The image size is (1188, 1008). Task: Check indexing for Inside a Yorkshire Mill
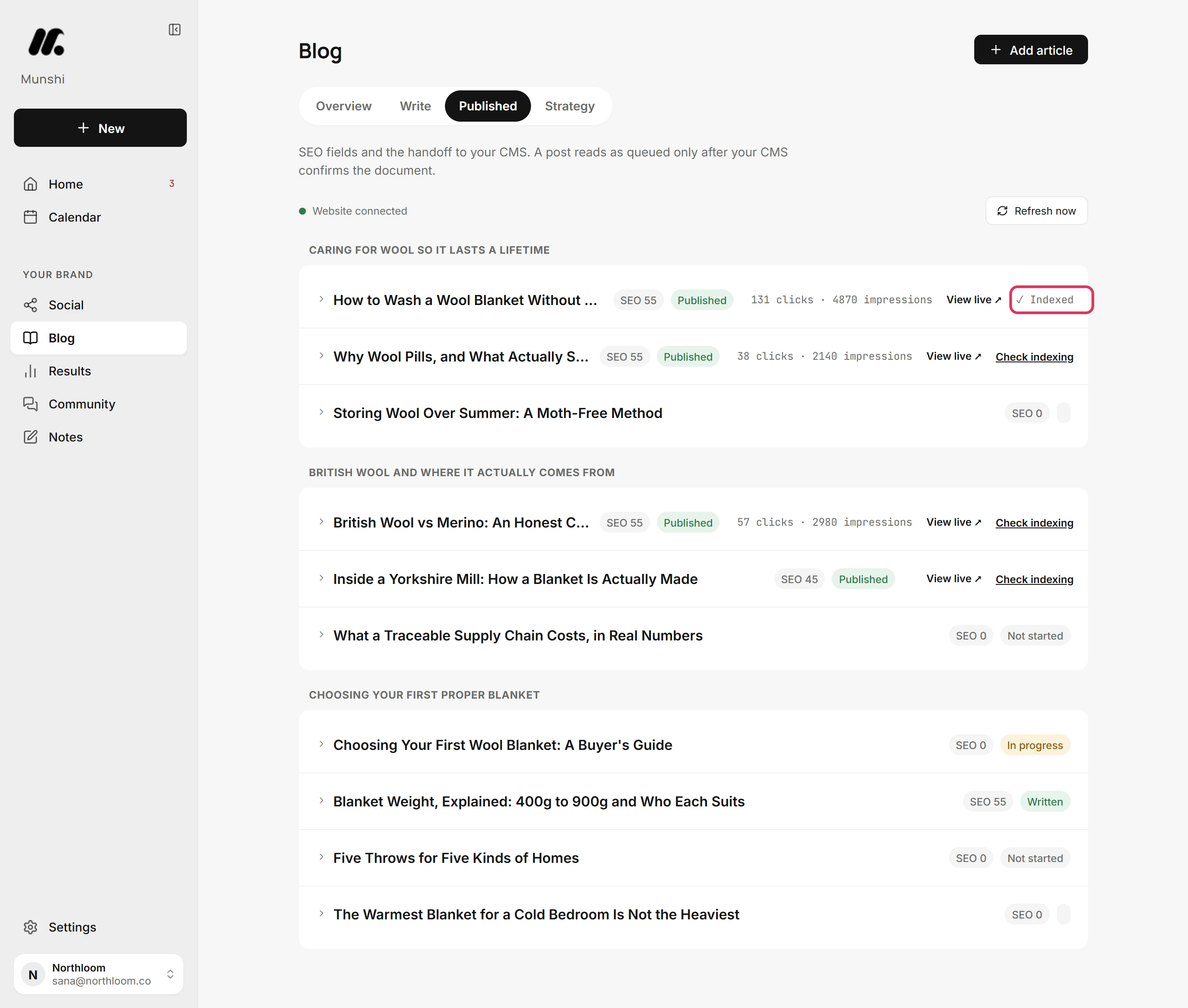[x=1034, y=580]
